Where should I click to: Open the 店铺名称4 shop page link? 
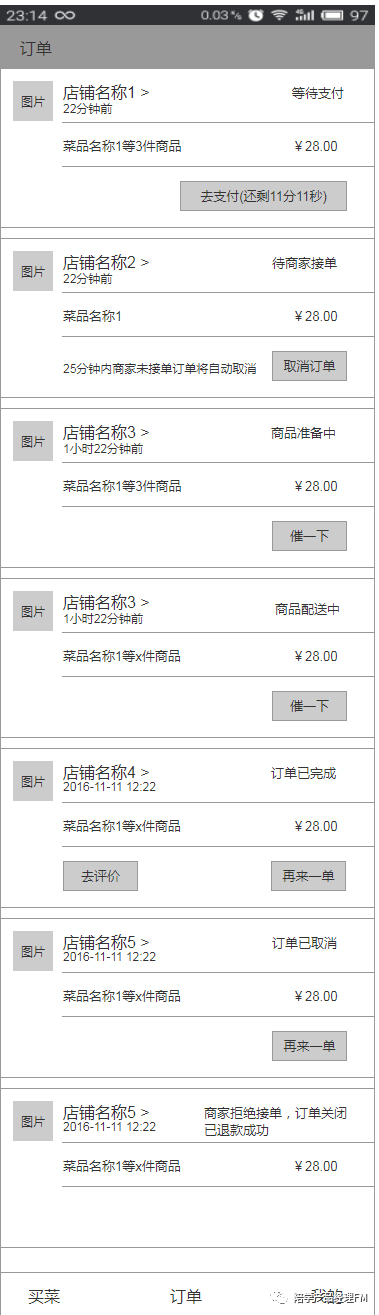pyautogui.click(x=106, y=773)
